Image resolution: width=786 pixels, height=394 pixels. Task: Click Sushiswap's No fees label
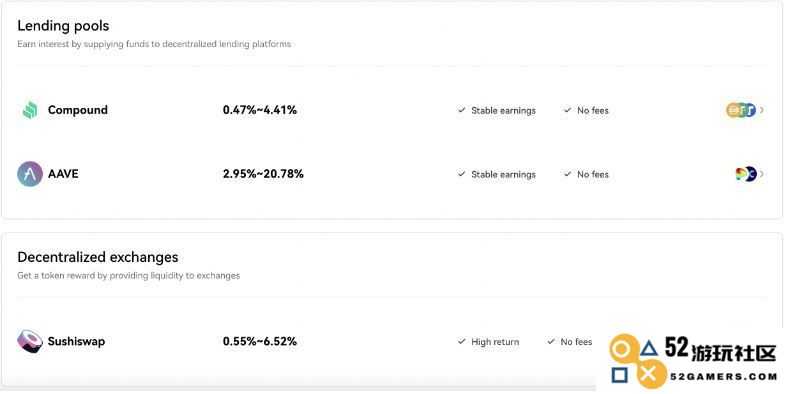(576, 341)
